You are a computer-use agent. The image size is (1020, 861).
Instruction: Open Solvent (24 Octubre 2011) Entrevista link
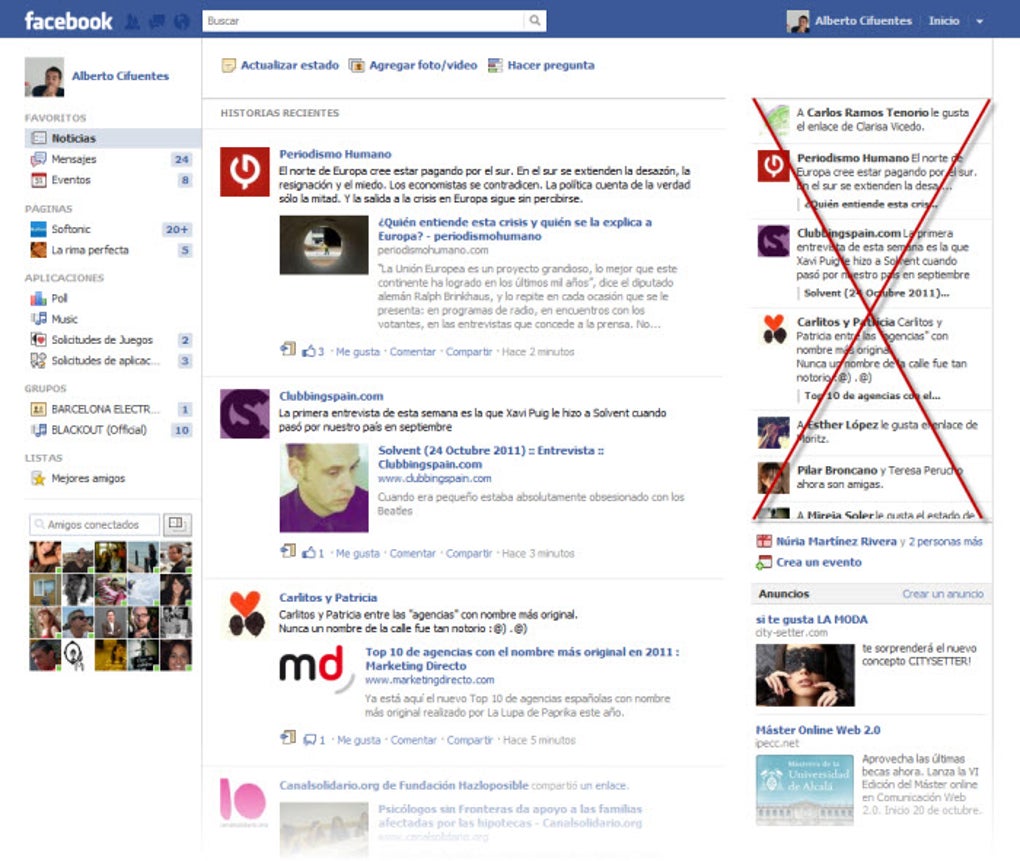pyautogui.click(x=491, y=457)
